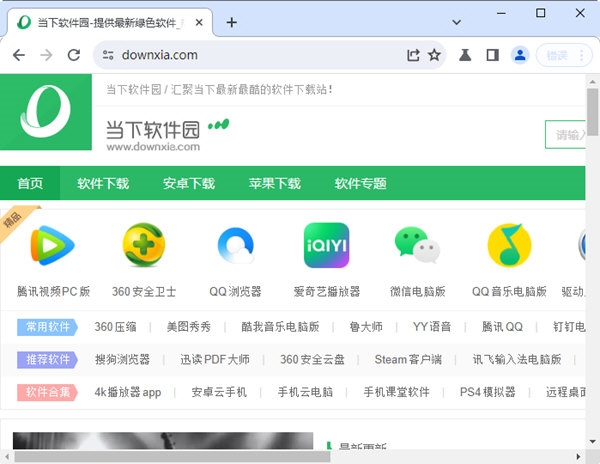Open a new tab with plus button

click(x=232, y=23)
